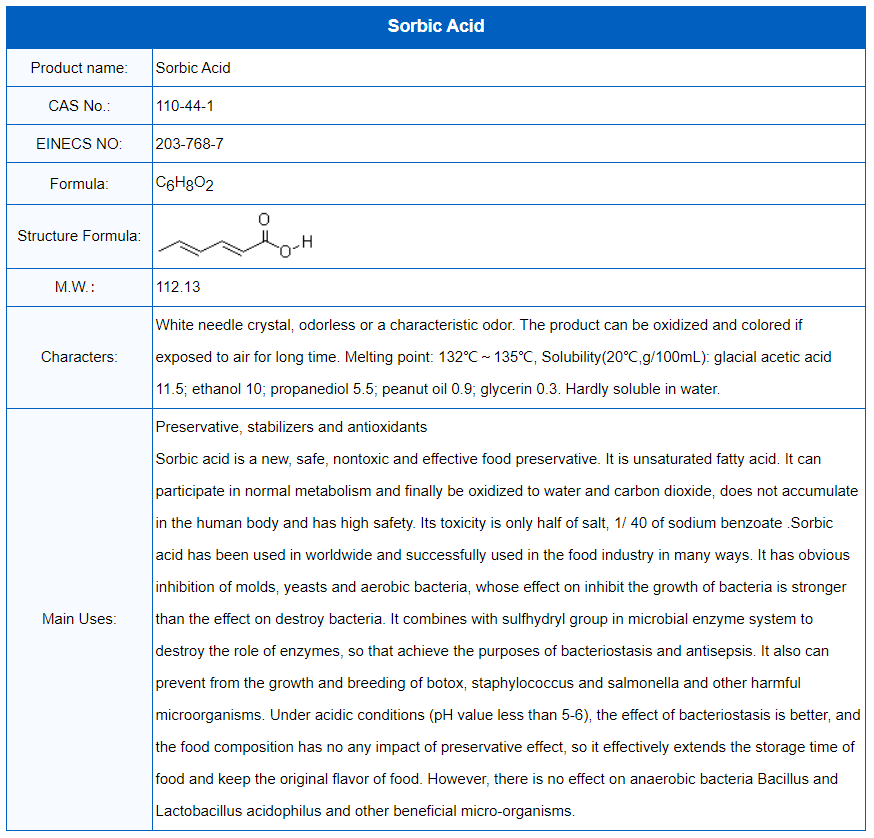Select the EINECS value 203-768-7
The width and height of the screenshot is (874, 838).
point(190,144)
